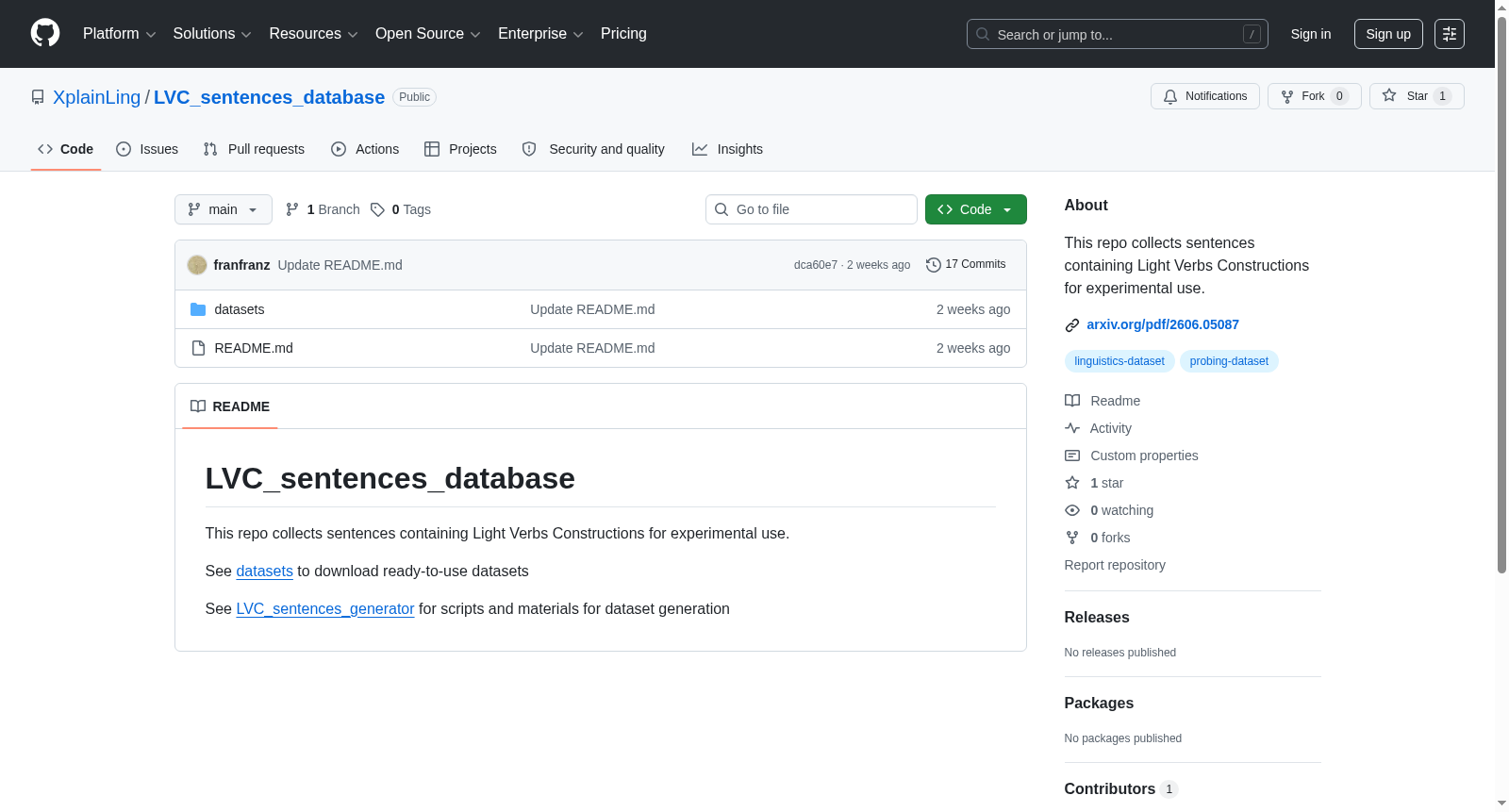The width and height of the screenshot is (1509, 812).
Task: Open franfranz commit author link
Action: point(241,265)
